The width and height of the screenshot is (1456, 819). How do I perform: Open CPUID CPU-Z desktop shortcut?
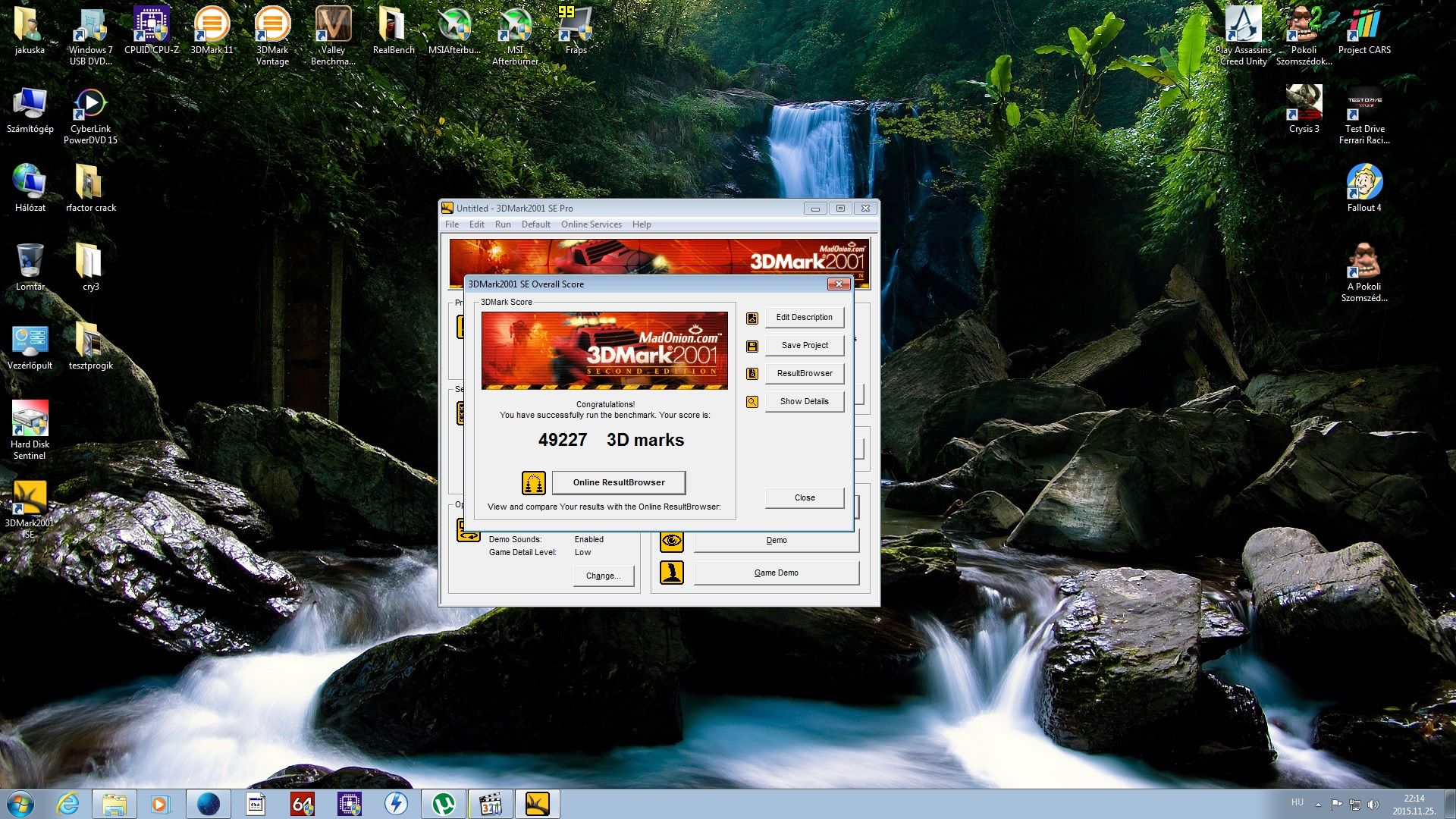[152, 32]
